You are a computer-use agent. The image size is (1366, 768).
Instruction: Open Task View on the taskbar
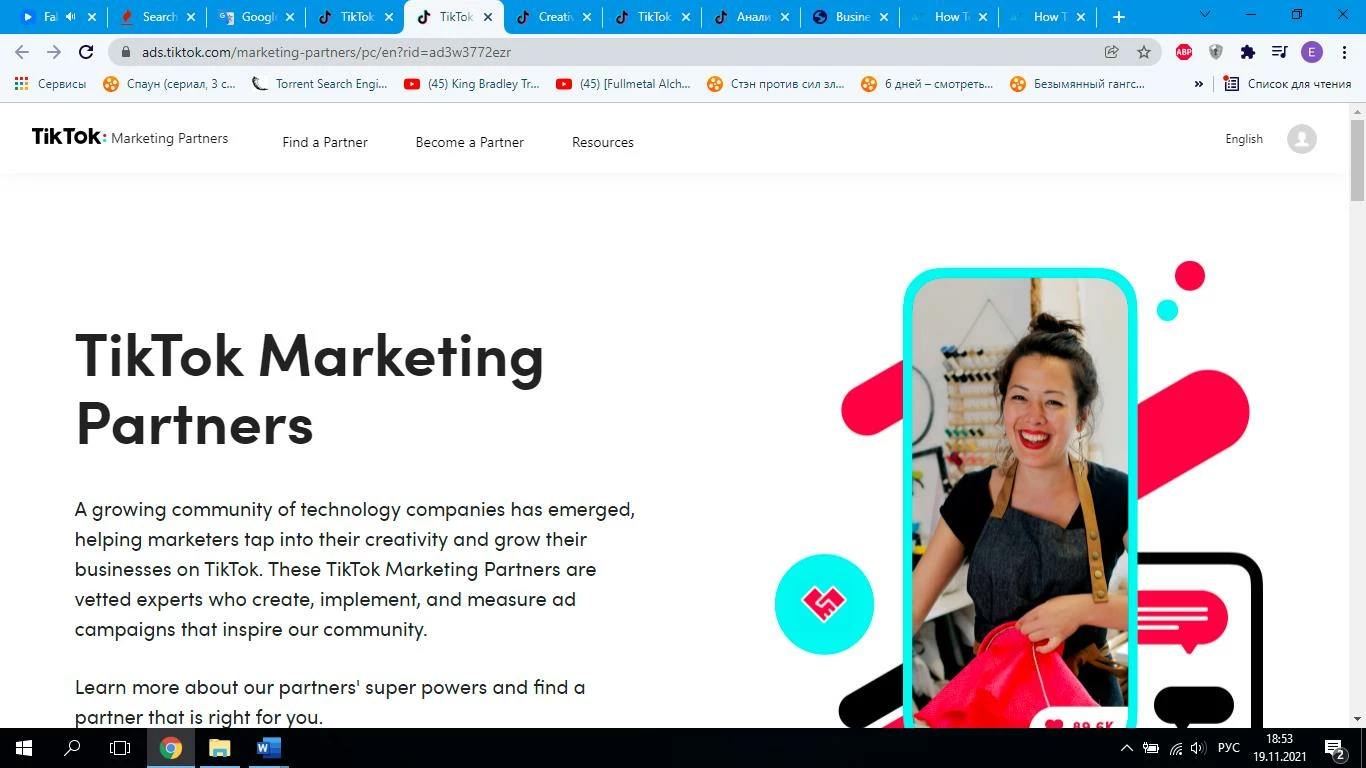click(120, 748)
